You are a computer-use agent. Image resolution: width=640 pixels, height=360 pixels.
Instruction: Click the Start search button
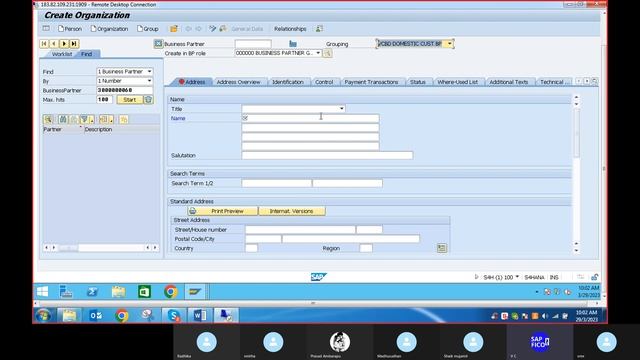(129, 100)
